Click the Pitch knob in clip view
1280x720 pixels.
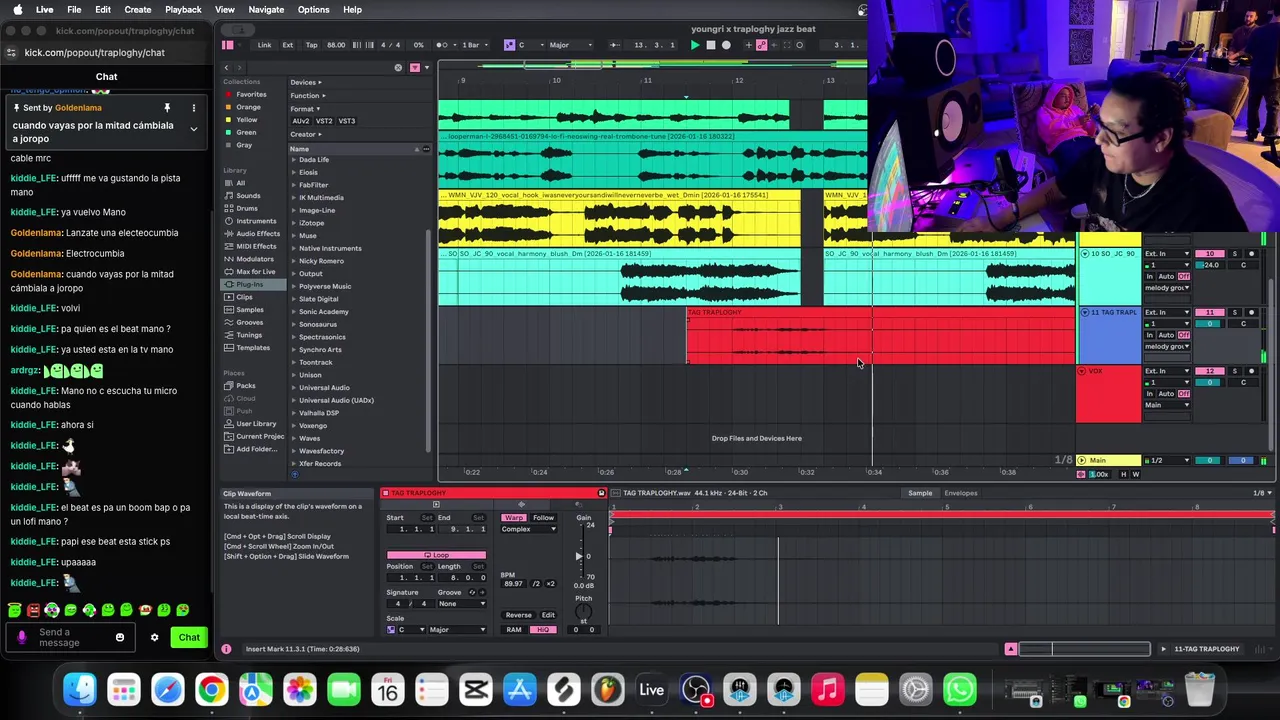click(x=583, y=611)
